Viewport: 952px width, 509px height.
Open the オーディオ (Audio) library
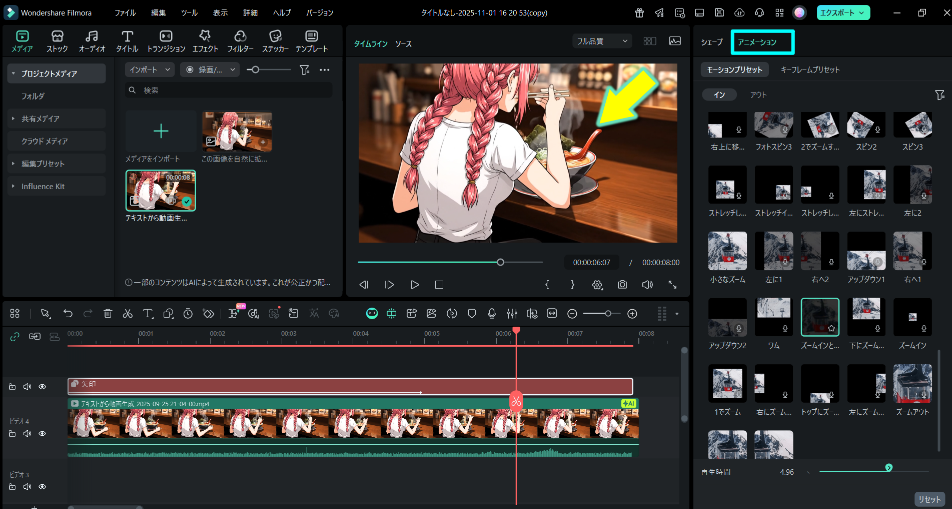(x=92, y=41)
